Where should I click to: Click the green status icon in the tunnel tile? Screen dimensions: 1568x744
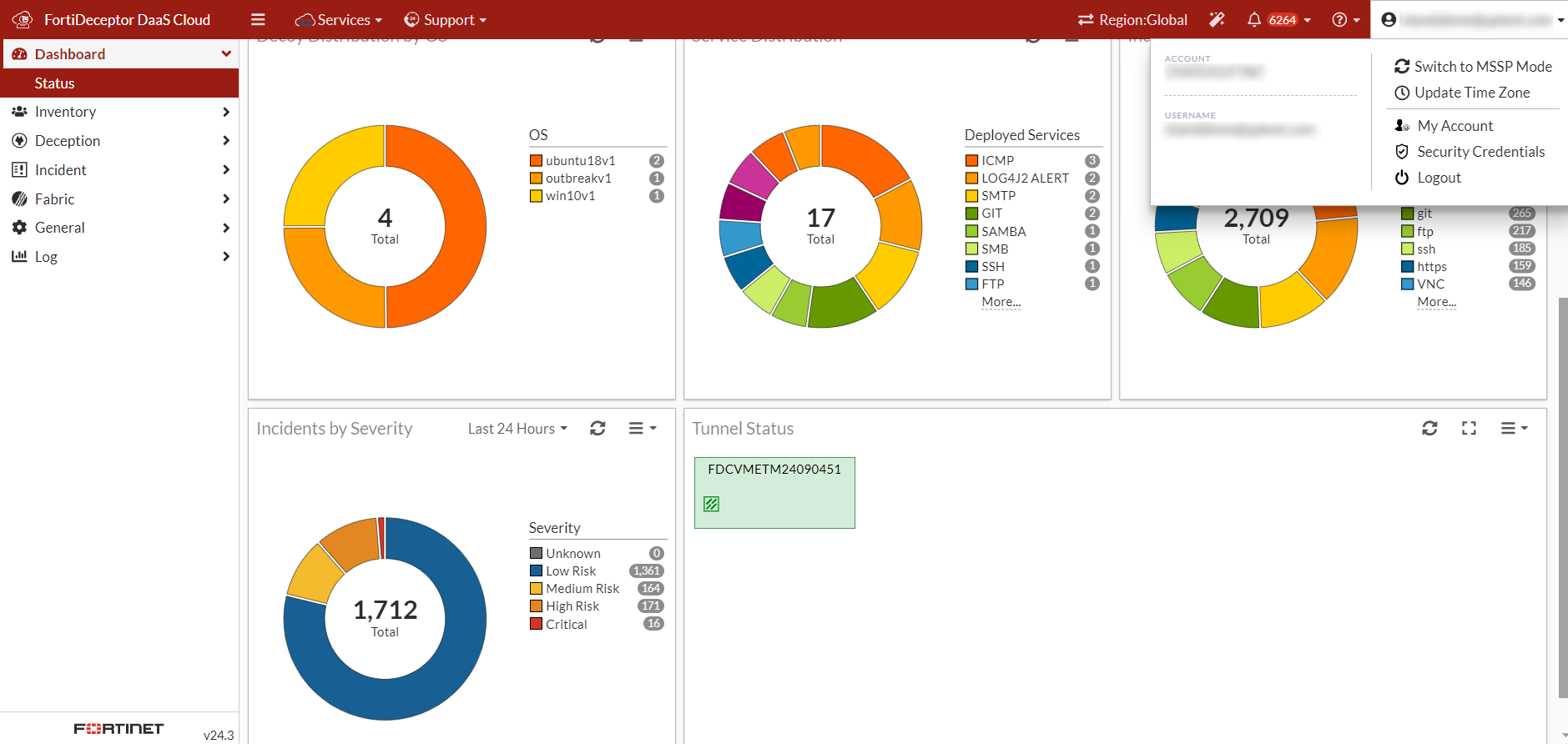click(712, 504)
